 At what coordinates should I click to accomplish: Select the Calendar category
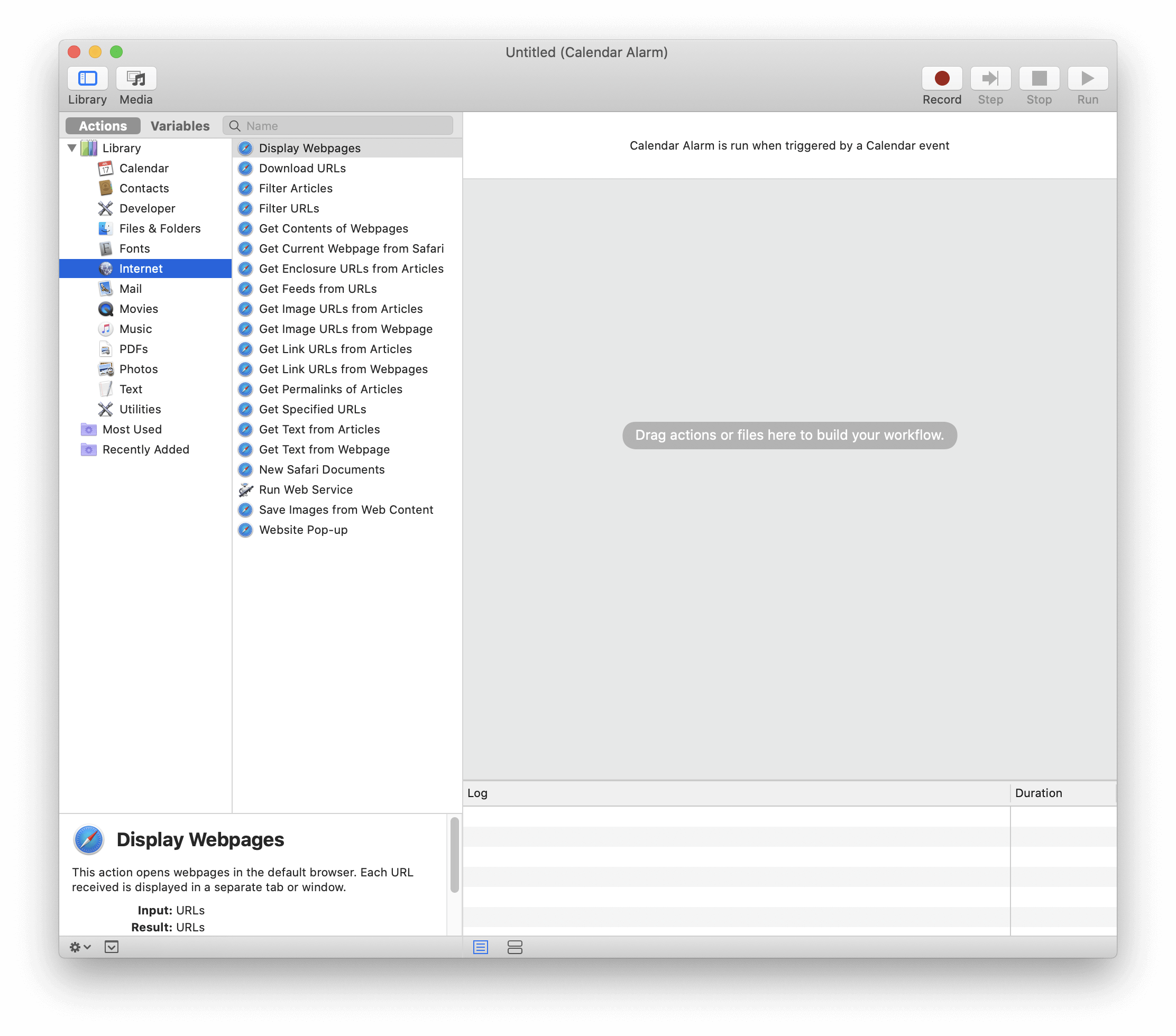coord(144,168)
